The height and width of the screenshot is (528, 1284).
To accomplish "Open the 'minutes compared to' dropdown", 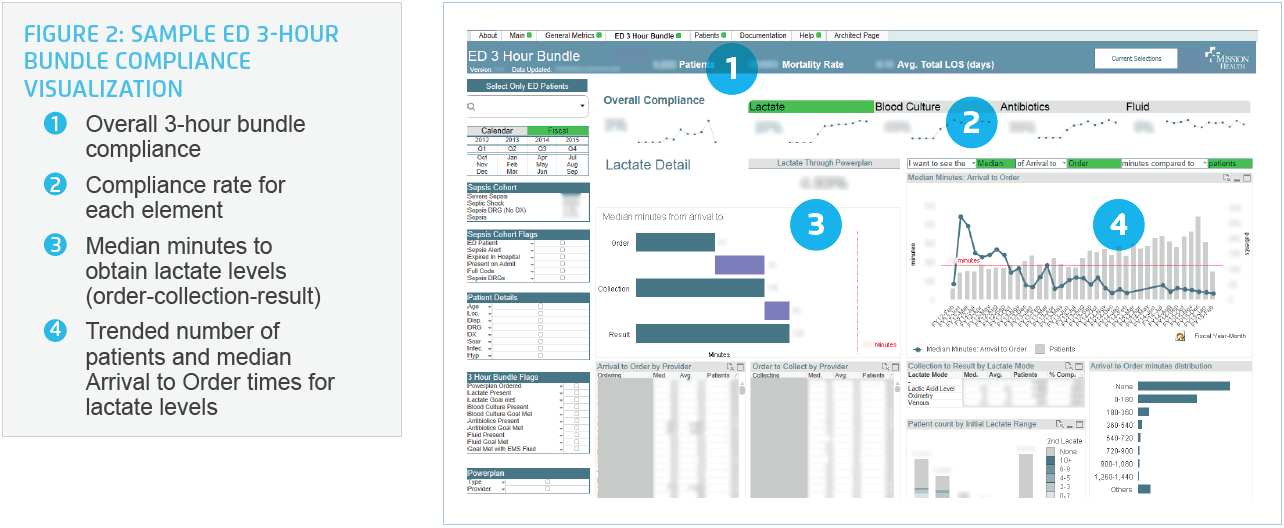I will 1204,163.
